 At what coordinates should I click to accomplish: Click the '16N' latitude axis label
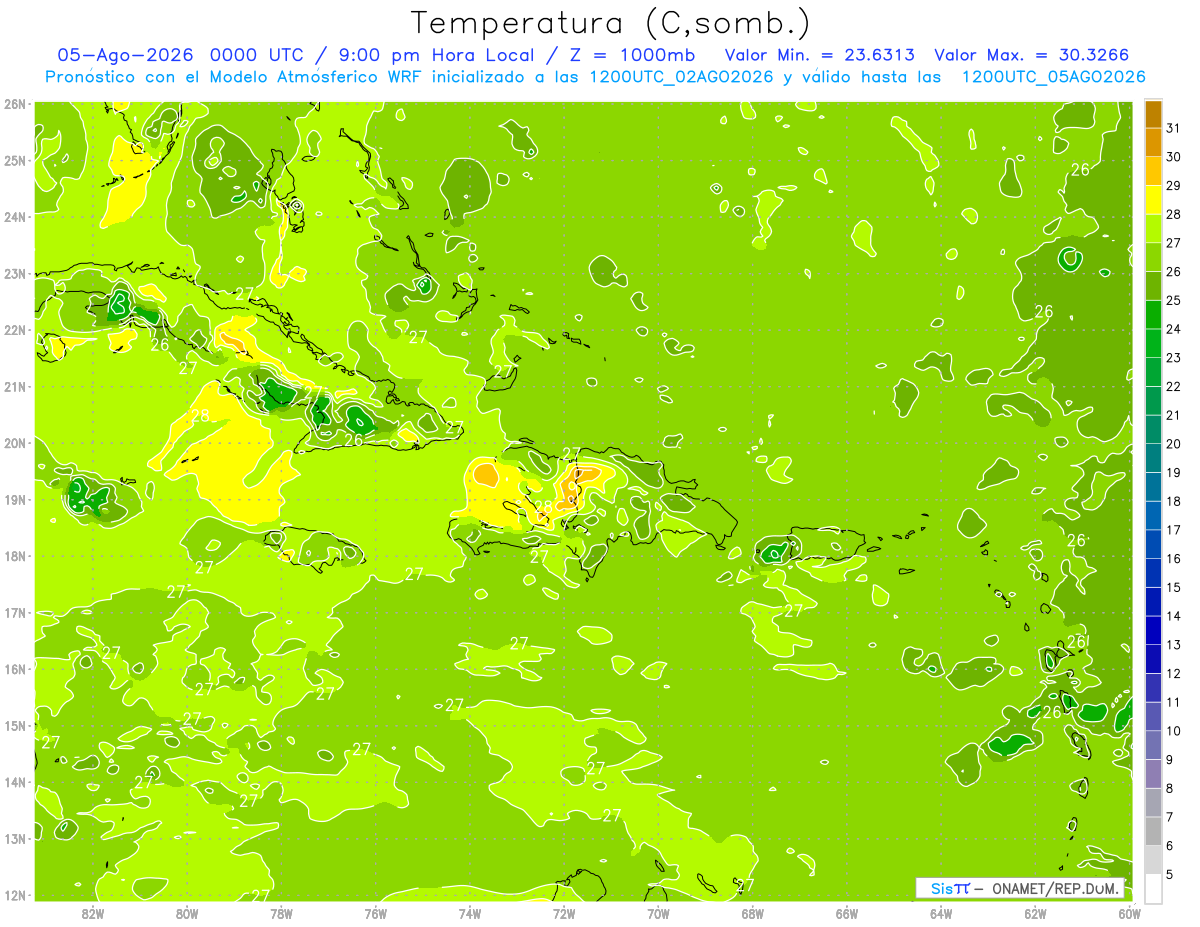click(15, 669)
